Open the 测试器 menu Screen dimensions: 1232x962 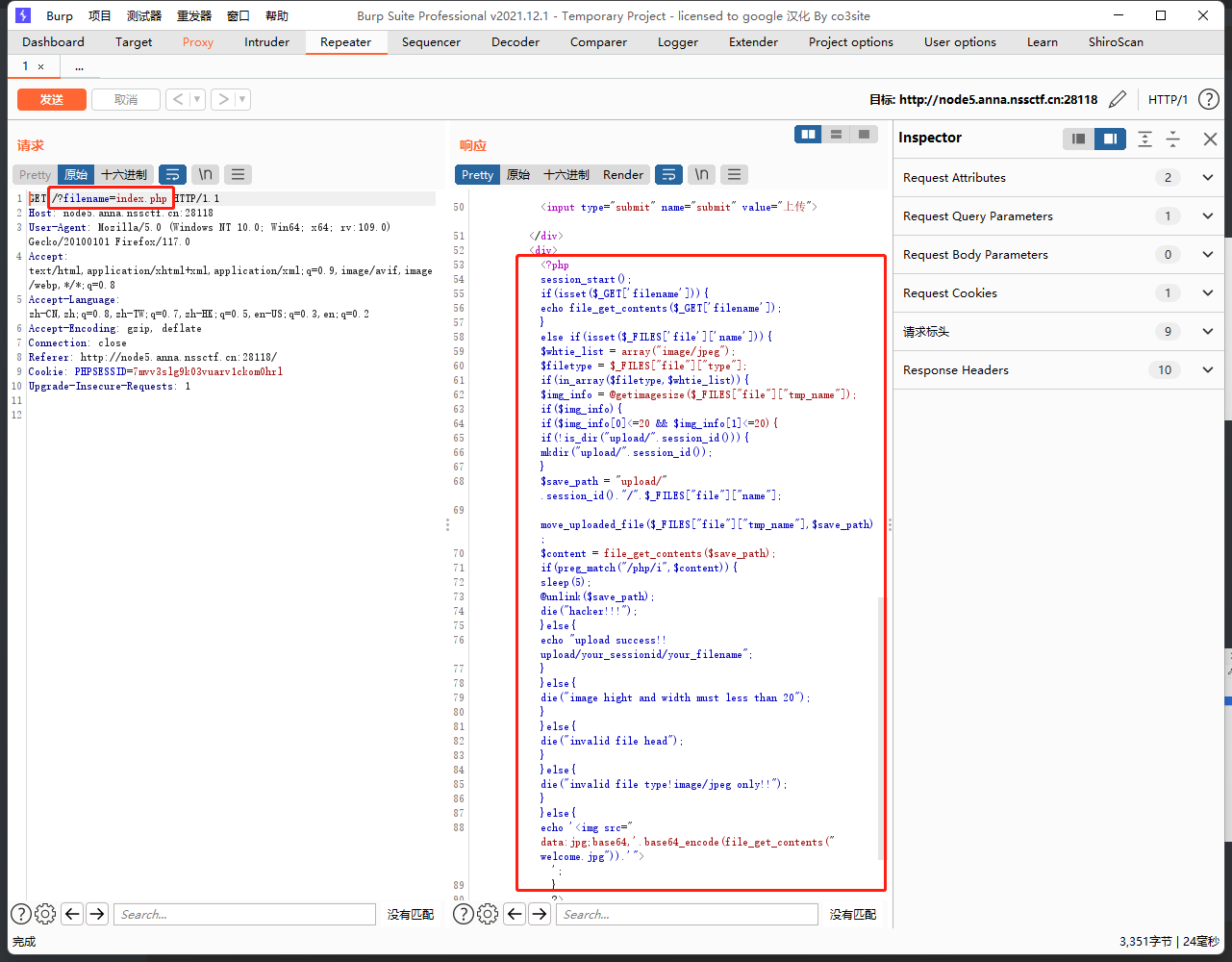(x=144, y=15)
